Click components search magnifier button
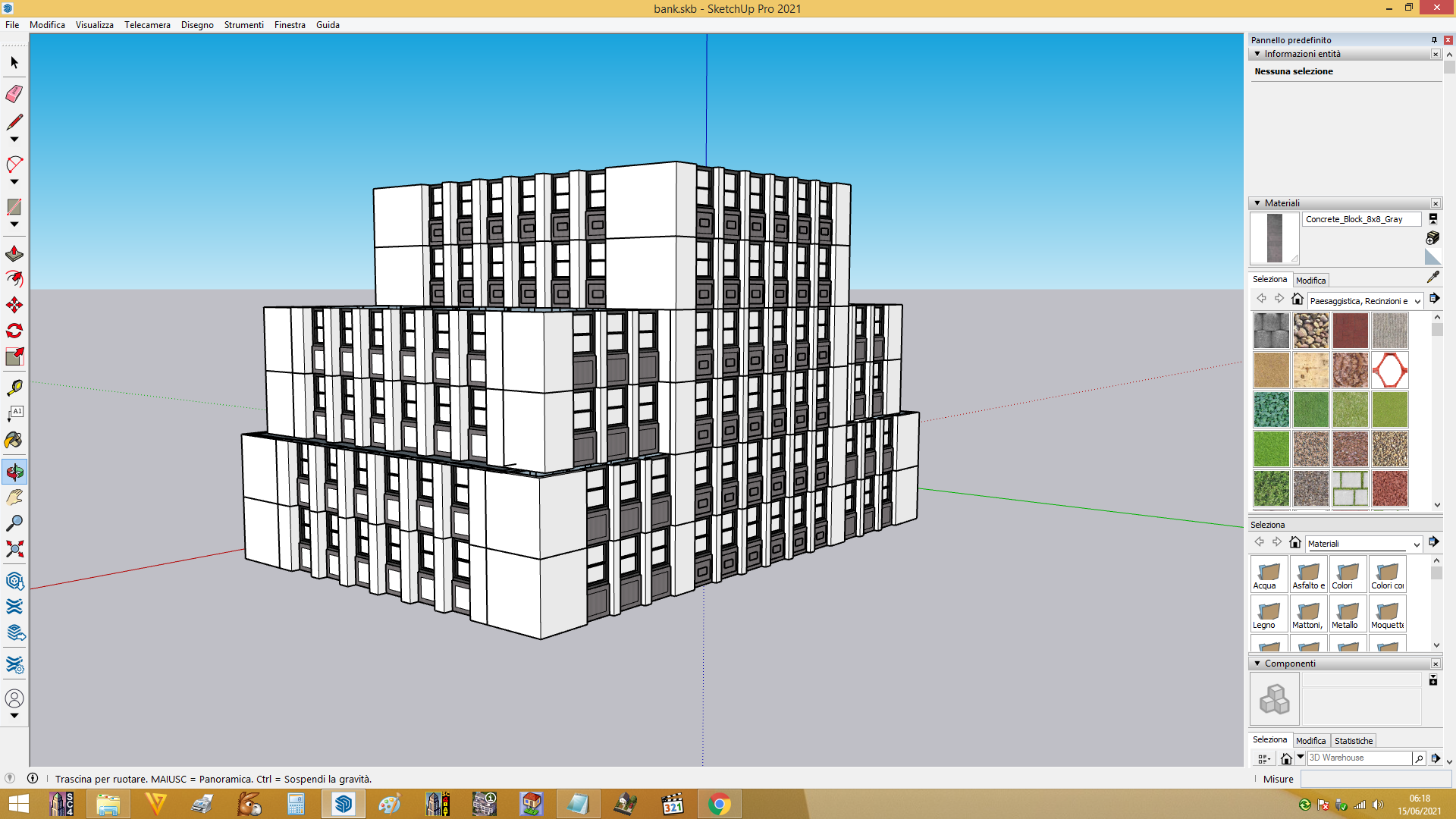The height and width of the screenshot is (819, 1456). click(x=1419, y=758)
